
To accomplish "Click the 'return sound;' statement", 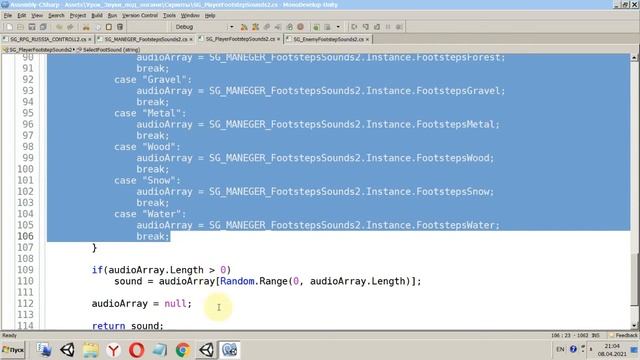I will [x=127, y=326].
